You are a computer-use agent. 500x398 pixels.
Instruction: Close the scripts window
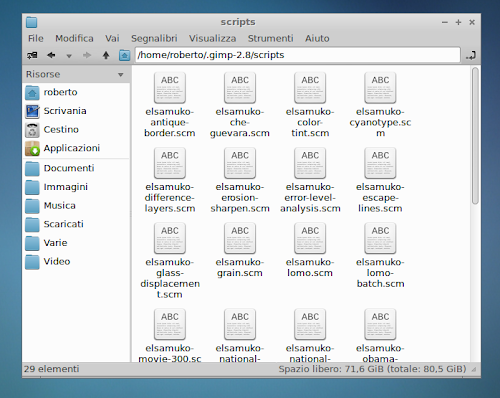tap(472, 22)
